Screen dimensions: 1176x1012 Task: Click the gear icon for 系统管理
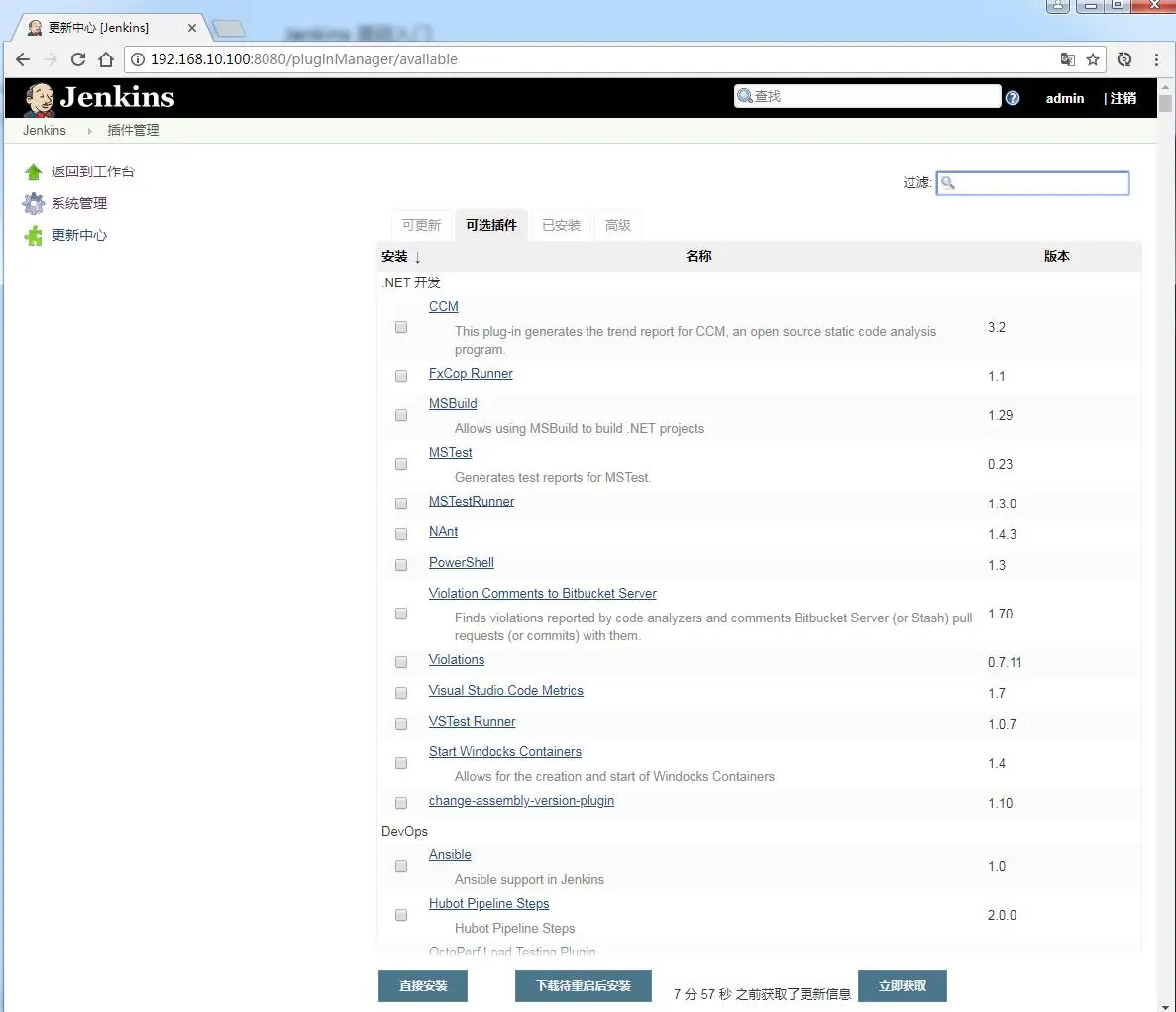pyautogui.click(x=33, y=203)
